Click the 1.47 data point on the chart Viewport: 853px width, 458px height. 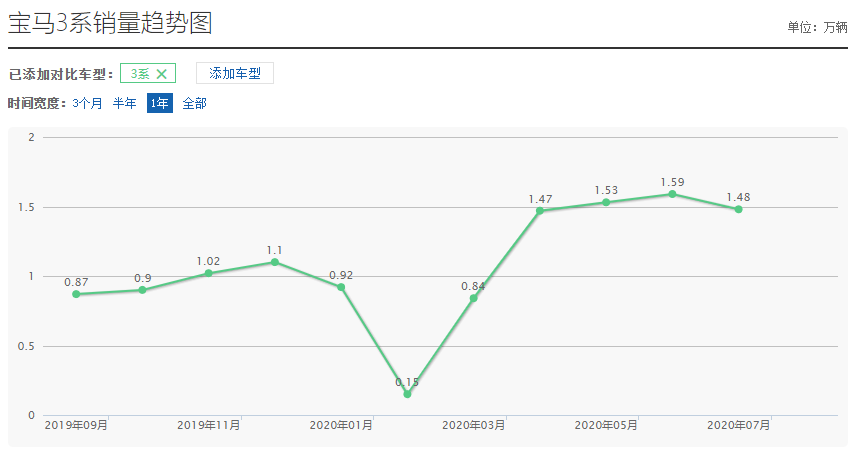[x=540, y=211]
